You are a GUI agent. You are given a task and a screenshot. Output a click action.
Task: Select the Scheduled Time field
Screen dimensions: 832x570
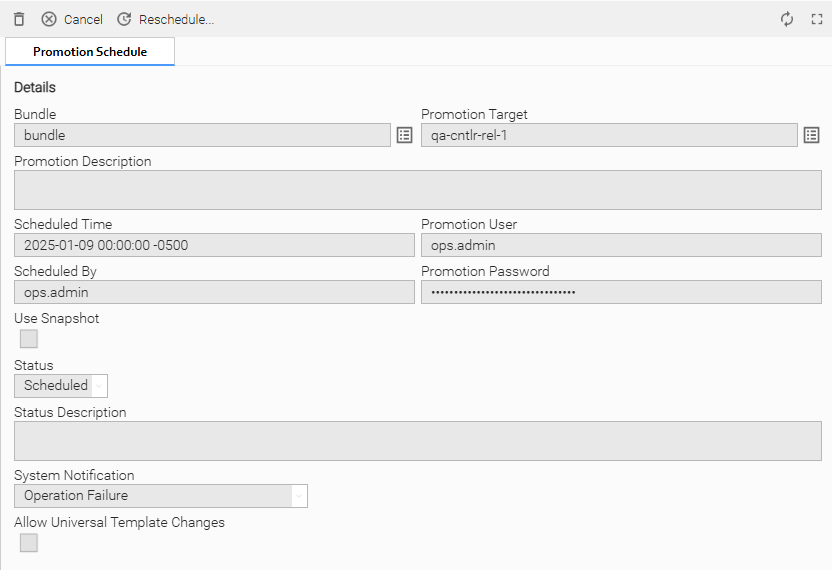214,245
